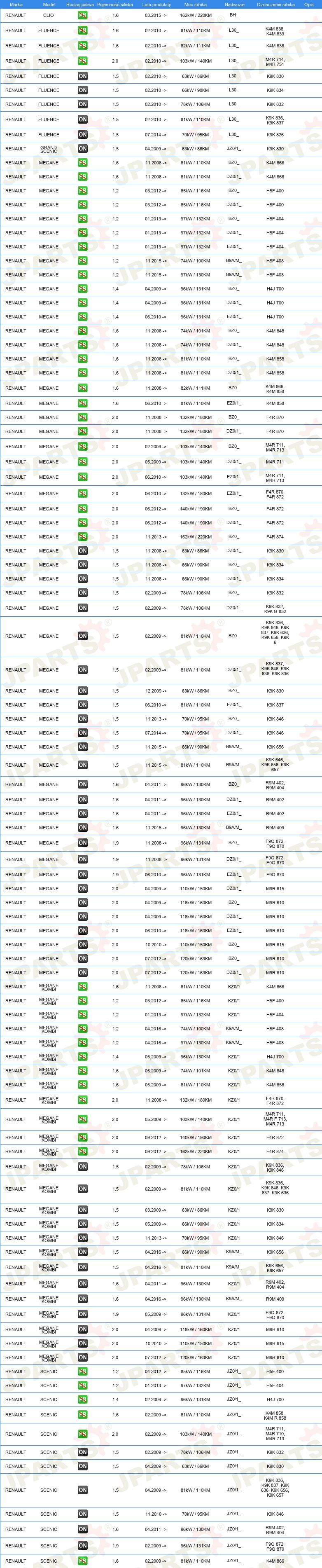This screenshot has width=322, height=1568.
Task: Click ON icon in Megane 1.9 EZ0/1_ row
Action: click(82, 874)
